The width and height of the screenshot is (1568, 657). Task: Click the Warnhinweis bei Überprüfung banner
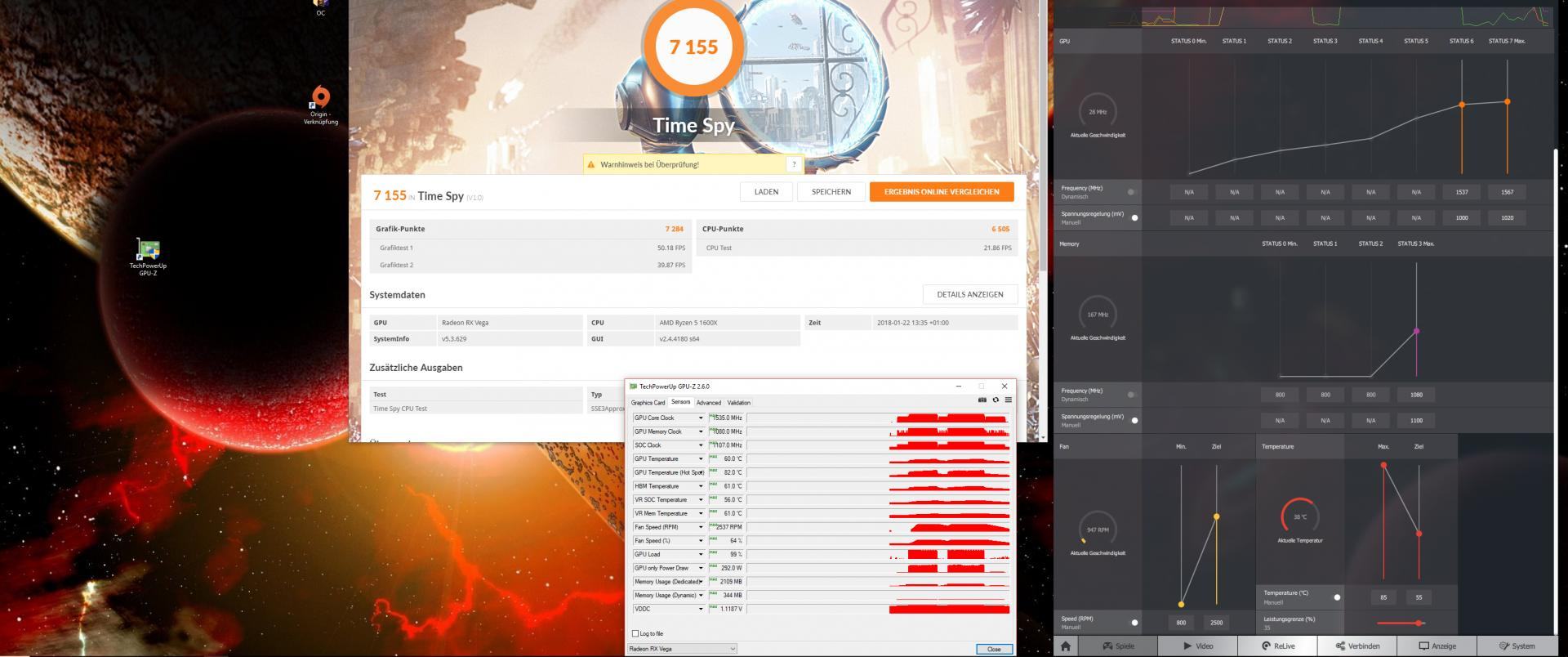pyautogui.click(x=693, y=164)
